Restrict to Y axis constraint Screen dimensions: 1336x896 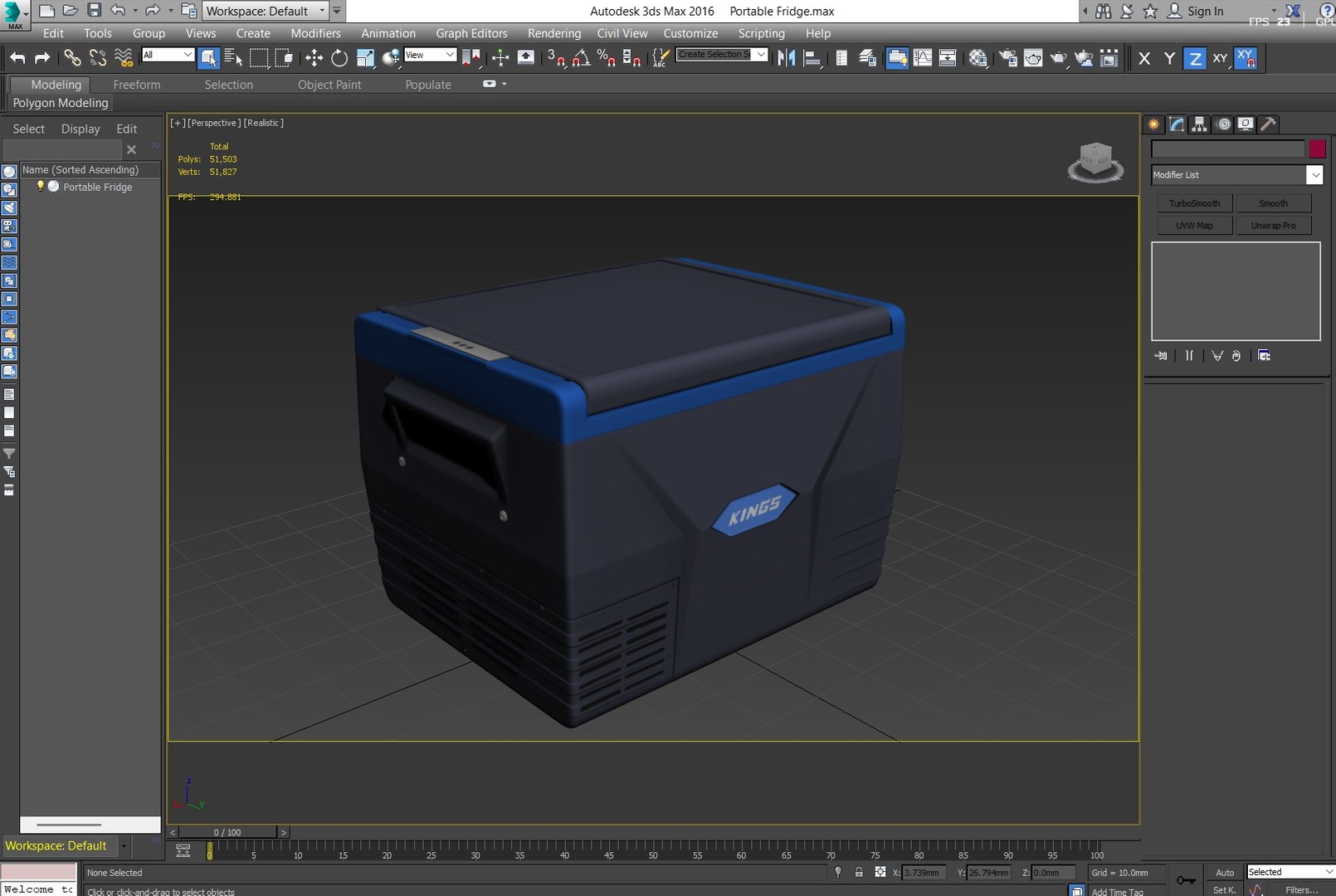[x=1169, y=58]
